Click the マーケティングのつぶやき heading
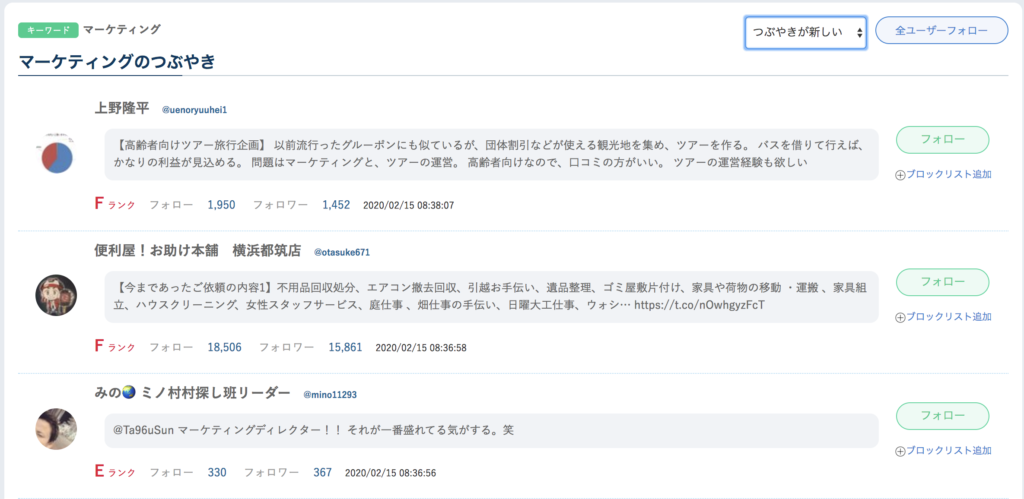Image resolution: width=1024 pixels, height=499 pixels. pyautogui.click(x=117, y=62)
